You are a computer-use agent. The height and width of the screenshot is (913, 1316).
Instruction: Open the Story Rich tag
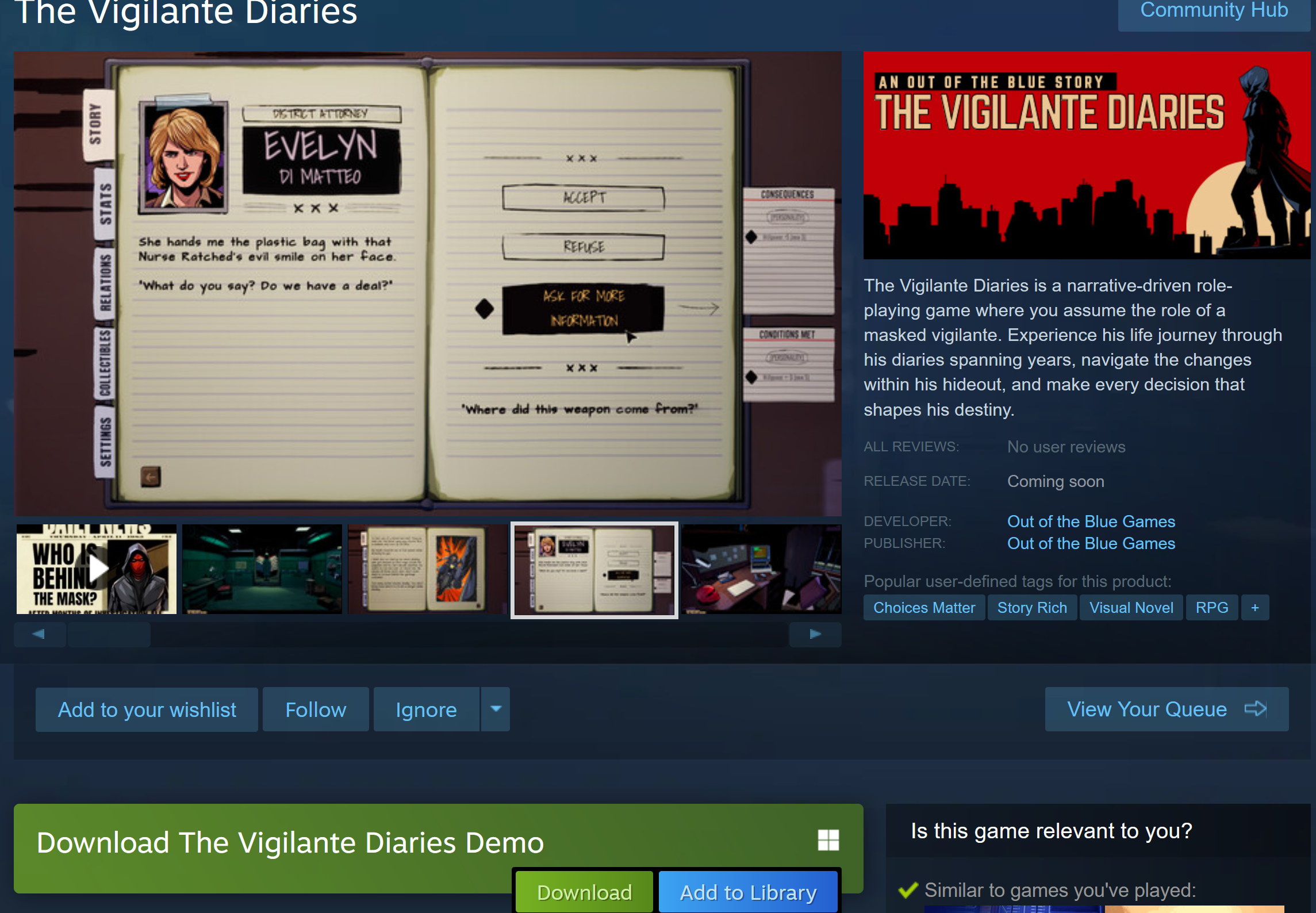[1032, 608]
